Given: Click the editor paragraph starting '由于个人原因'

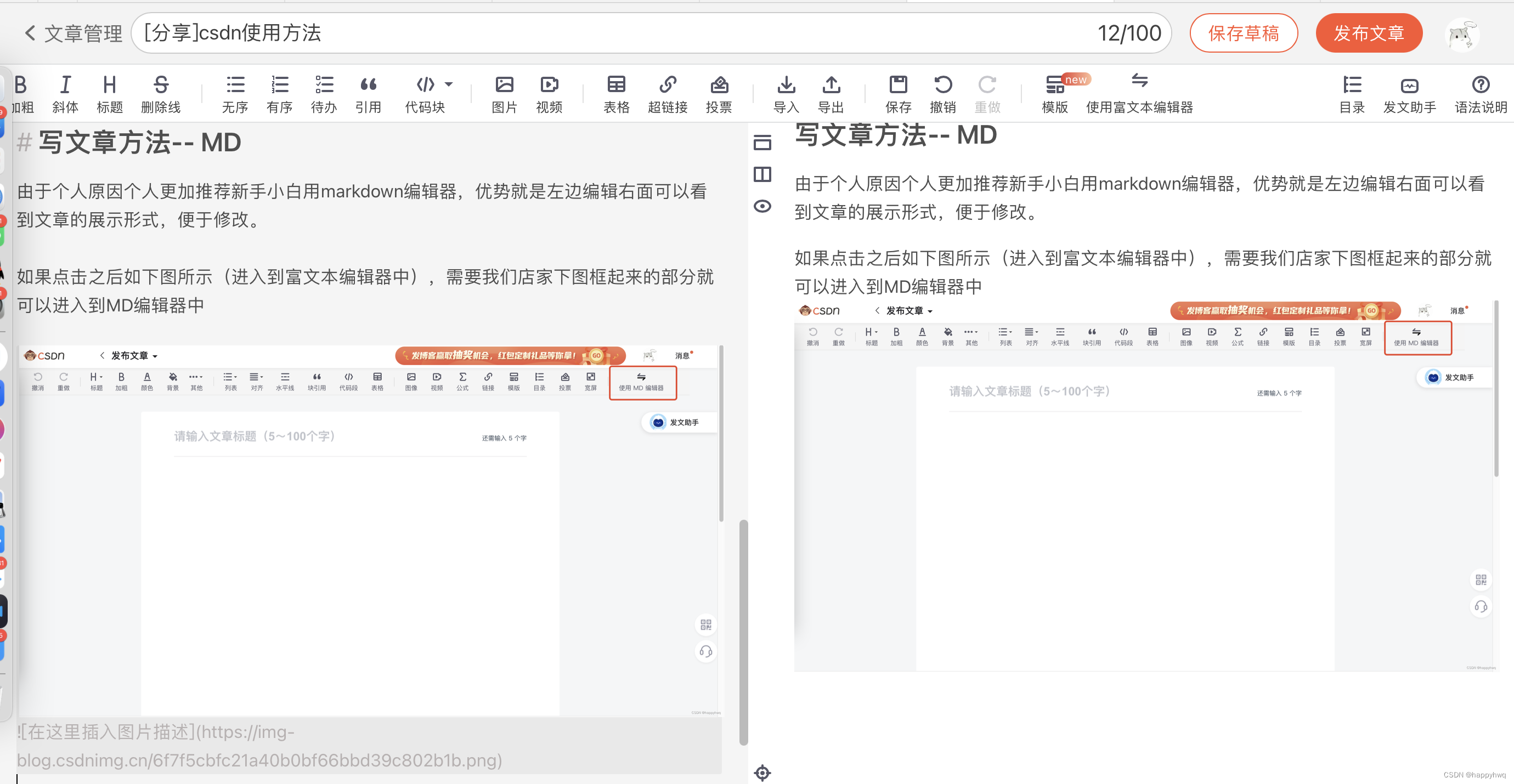Looking at the screenshot, I should click(362, 206).
